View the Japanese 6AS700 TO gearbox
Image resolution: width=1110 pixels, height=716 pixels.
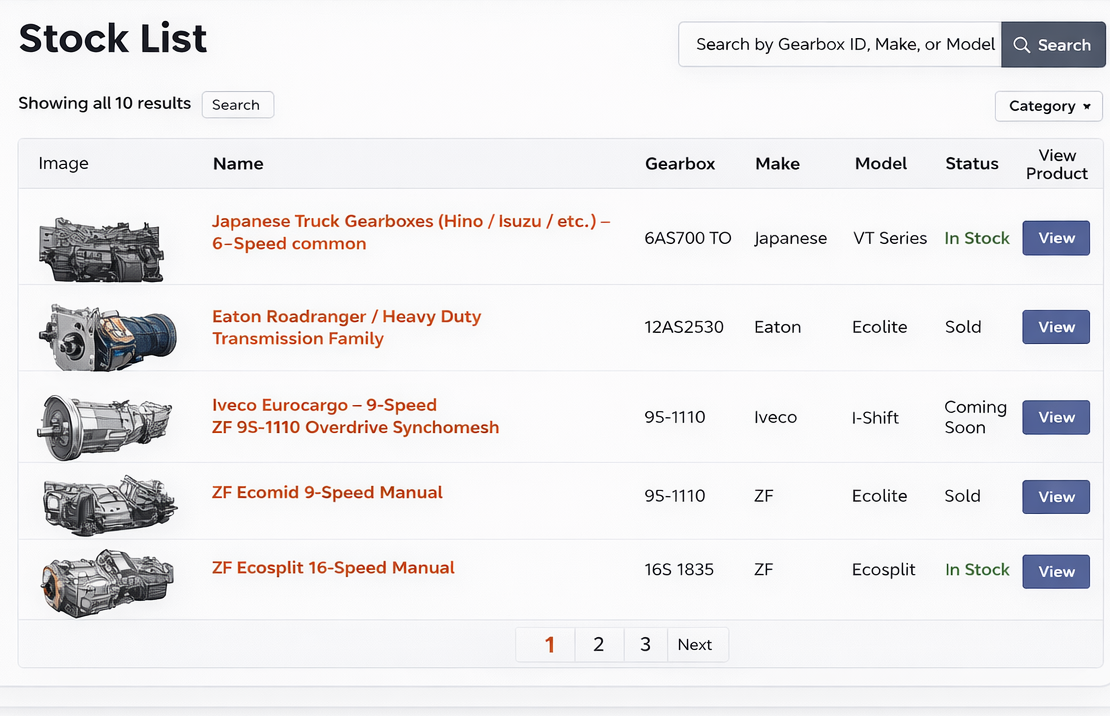(1055, 238)
